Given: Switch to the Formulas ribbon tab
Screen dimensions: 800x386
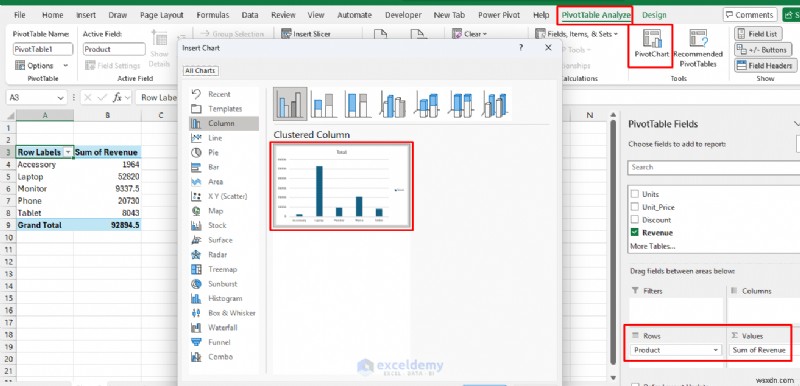Looking at the screenshot, I should [213, 15].
